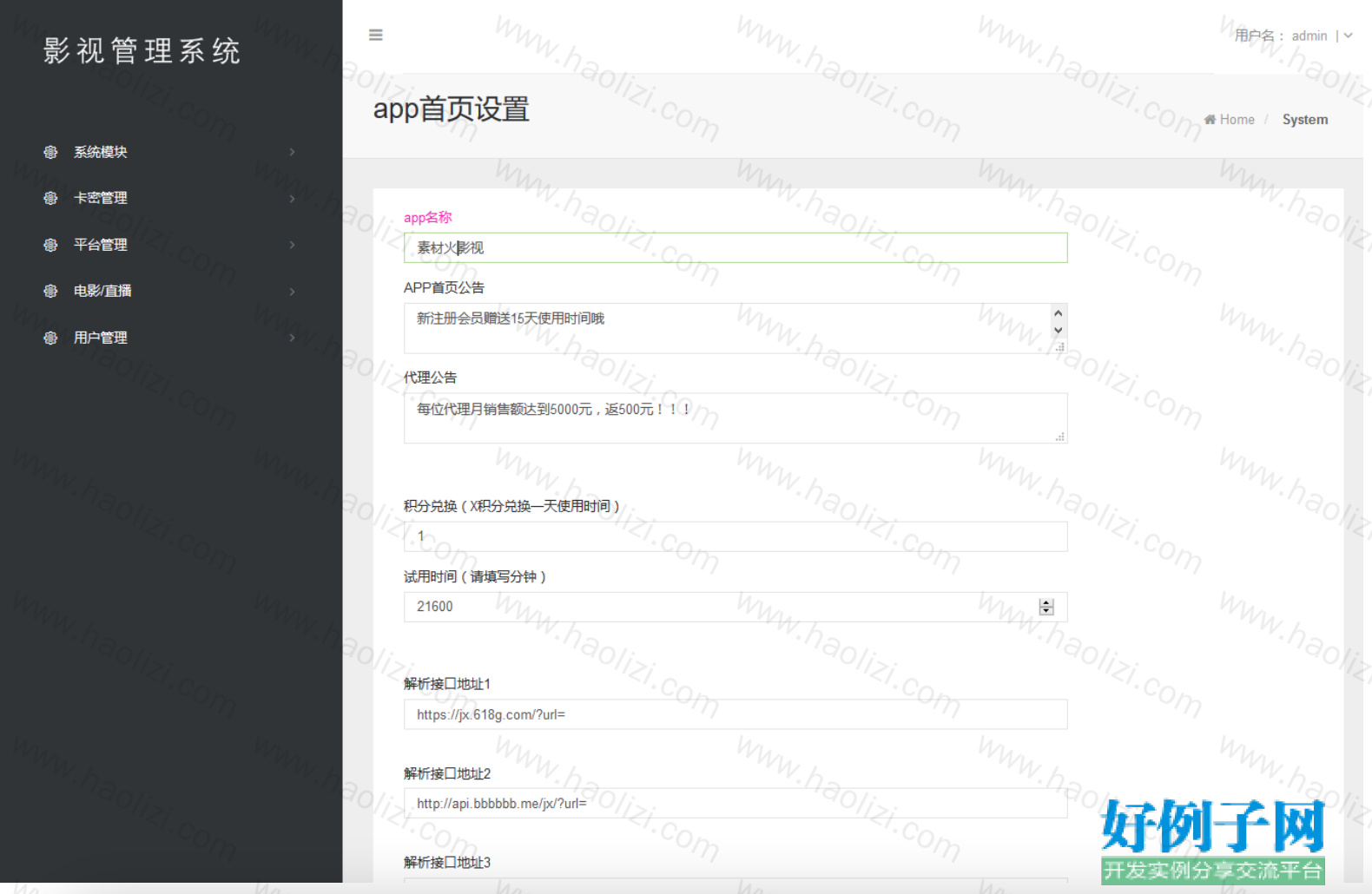Expand the 系统模块 chevron
The image size is (1372, 894).
coord(292,152)
